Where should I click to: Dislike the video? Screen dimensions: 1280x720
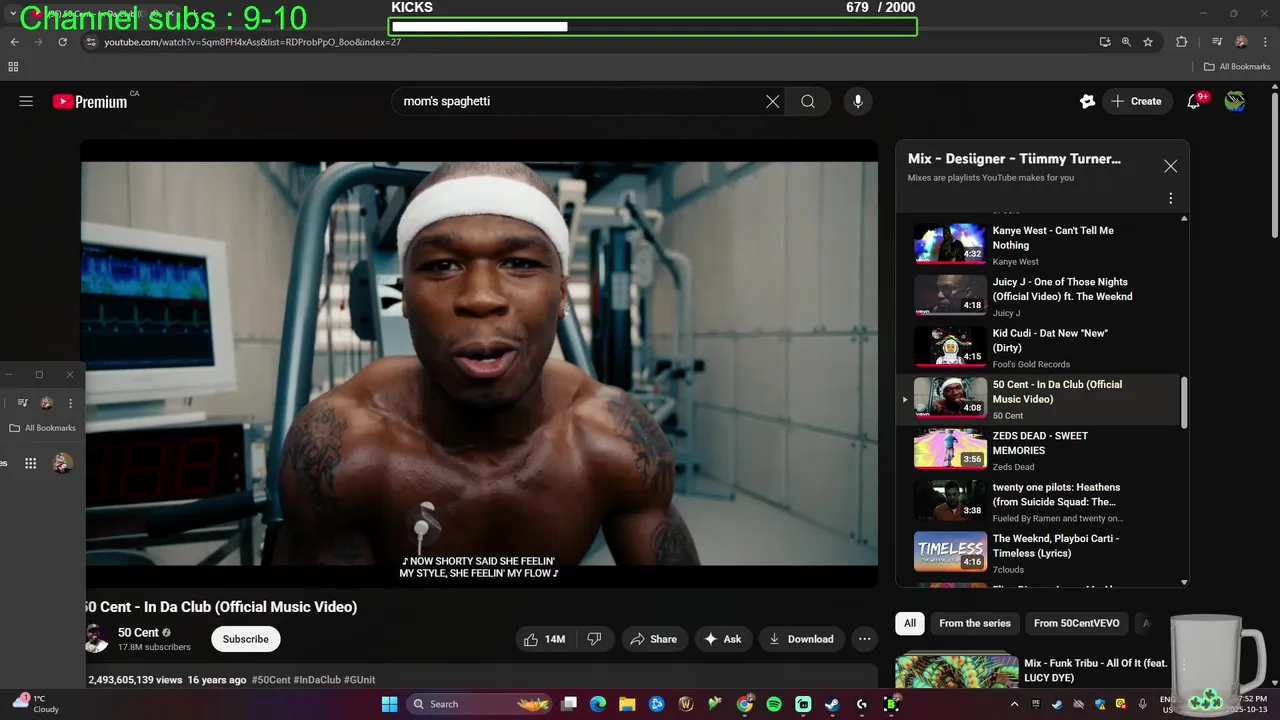click(x=594, y=639)
